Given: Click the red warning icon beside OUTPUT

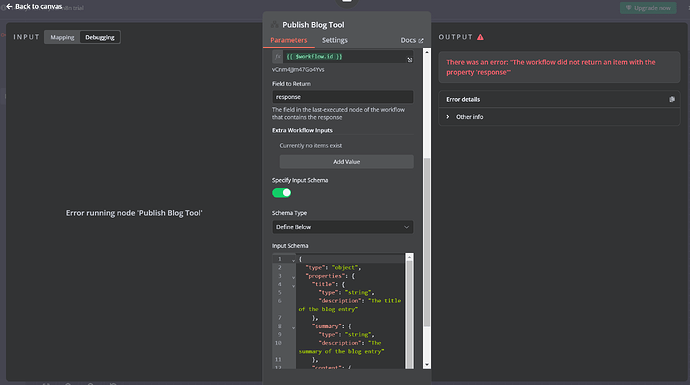Looking at the screenshot, I should (x=481, y=37).
